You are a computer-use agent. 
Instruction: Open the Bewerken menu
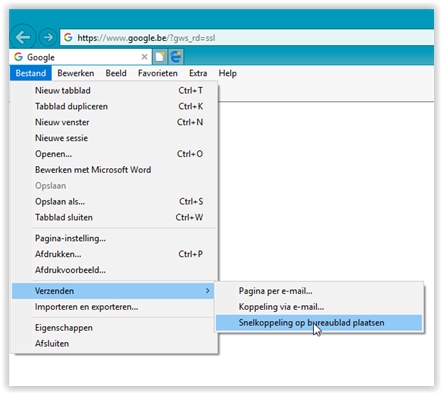point(76,73)
